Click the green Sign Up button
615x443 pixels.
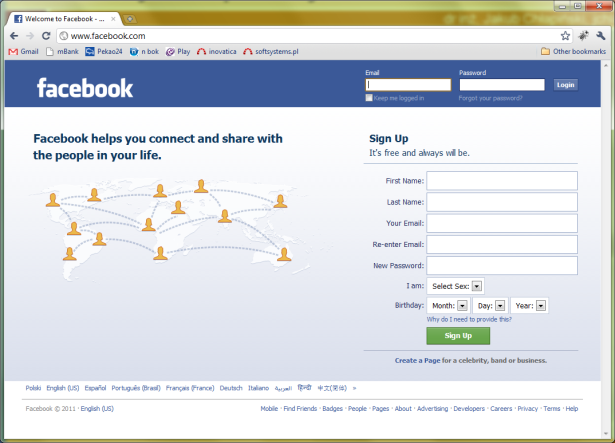pos(458,336)
